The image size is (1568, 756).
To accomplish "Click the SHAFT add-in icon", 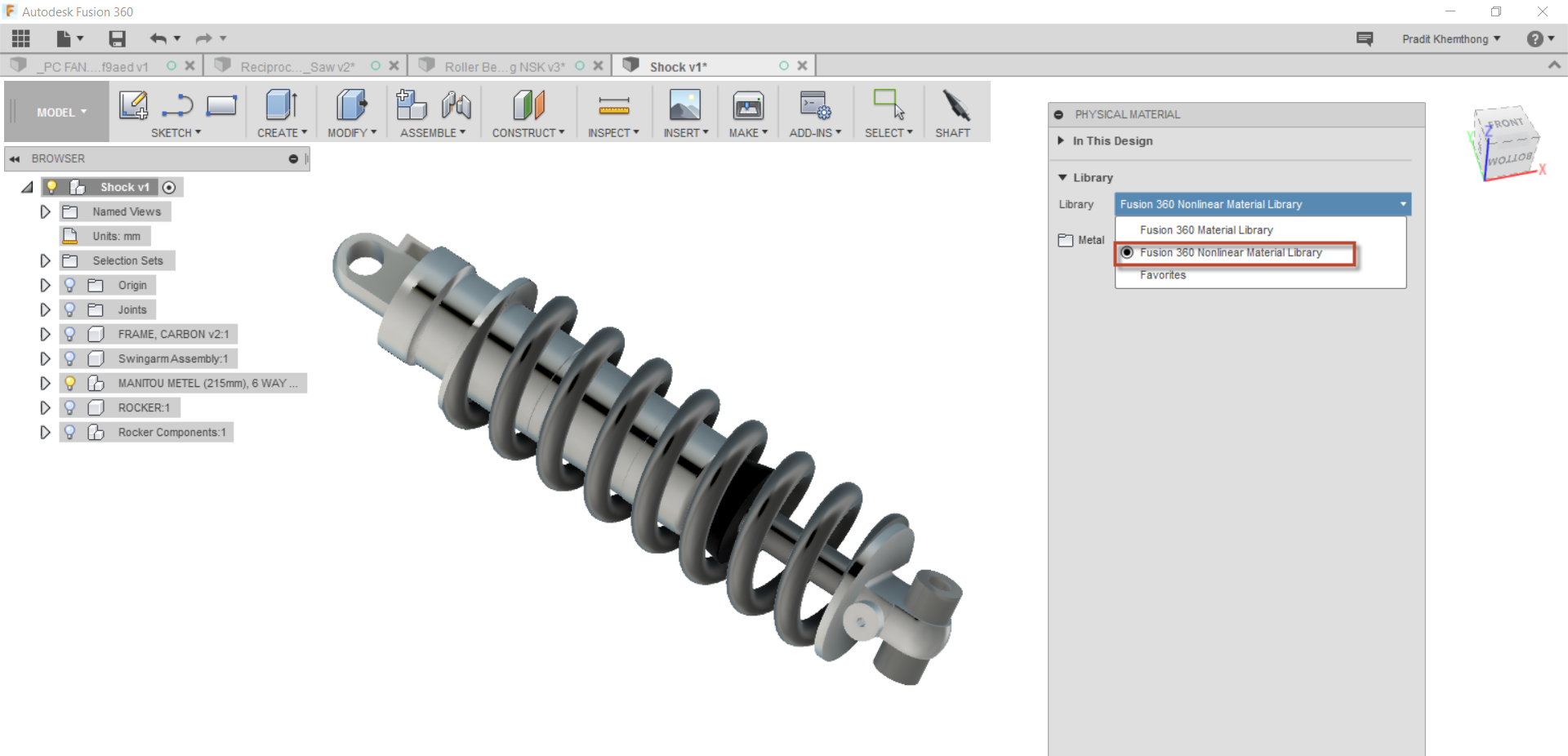I will pyautogui.click(x=953, y=107).
